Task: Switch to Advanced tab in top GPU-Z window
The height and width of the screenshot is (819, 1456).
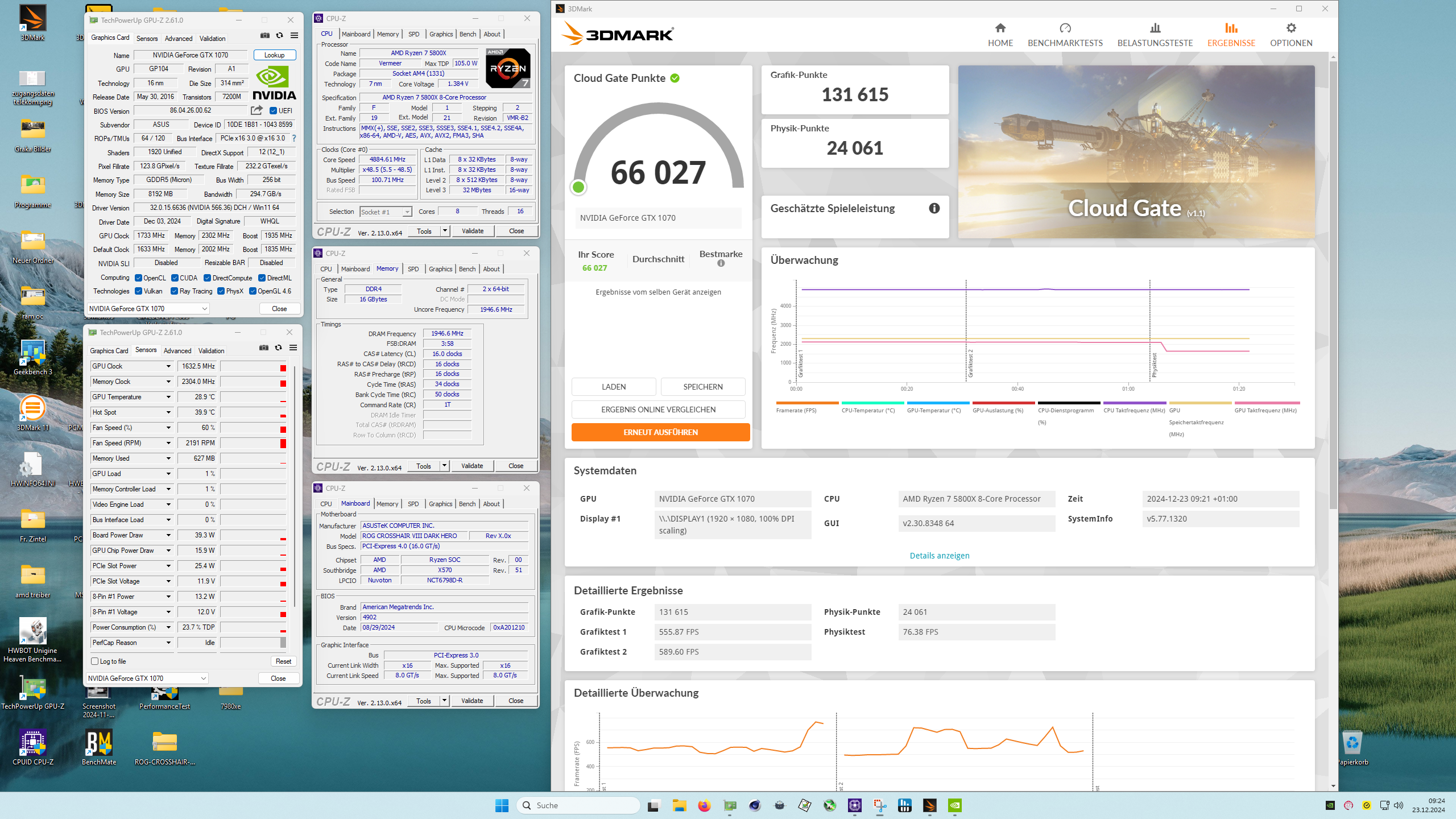Action: pos(179,39)
